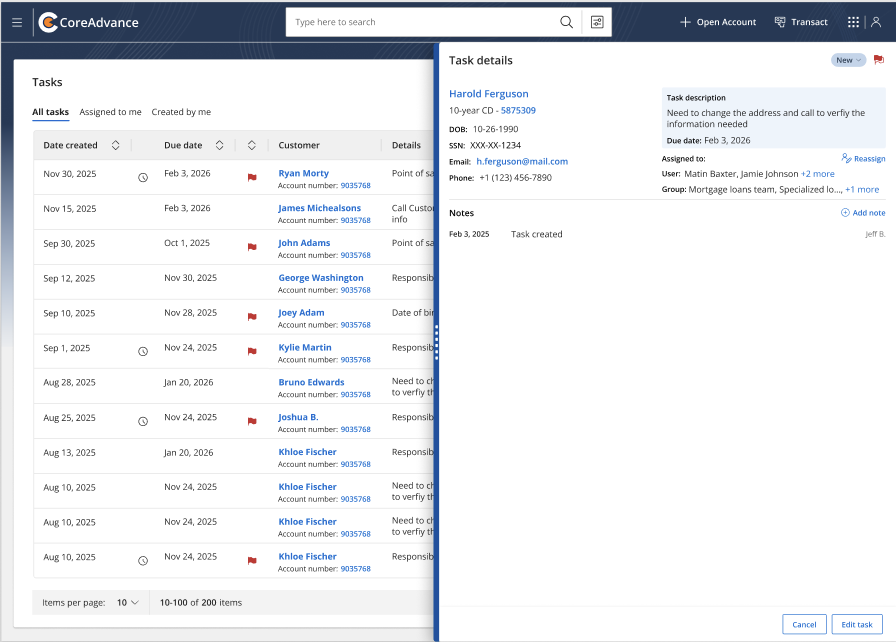This screenshot has width=896, height=642.
Task: Click Add note
Action: pyautogui.click(x=863, y=212)
